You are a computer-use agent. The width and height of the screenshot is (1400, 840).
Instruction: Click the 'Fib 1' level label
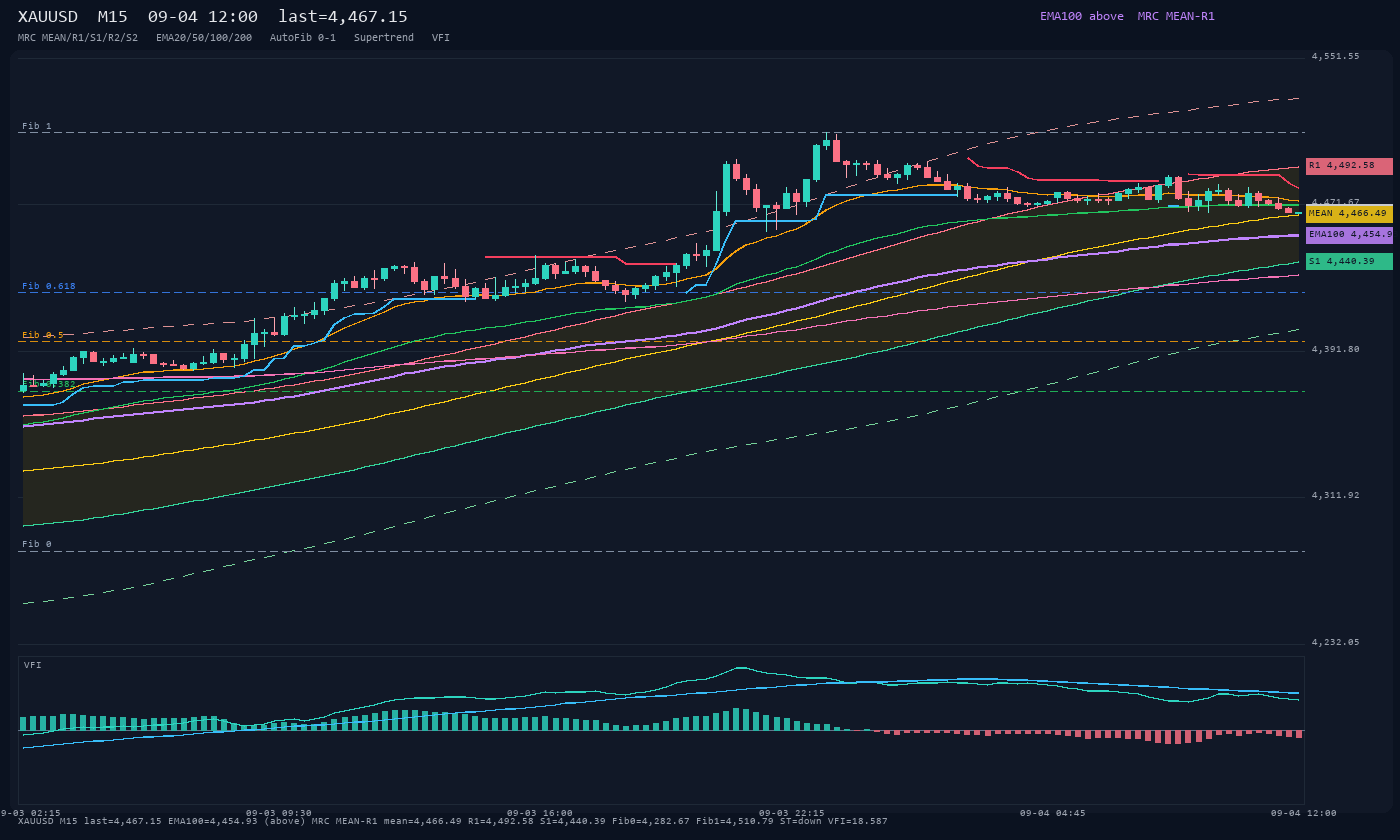tap(37, 127)
